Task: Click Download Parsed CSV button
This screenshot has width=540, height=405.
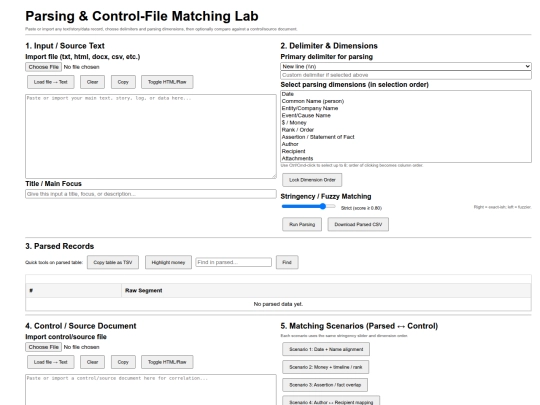Action: click(358, 225)
